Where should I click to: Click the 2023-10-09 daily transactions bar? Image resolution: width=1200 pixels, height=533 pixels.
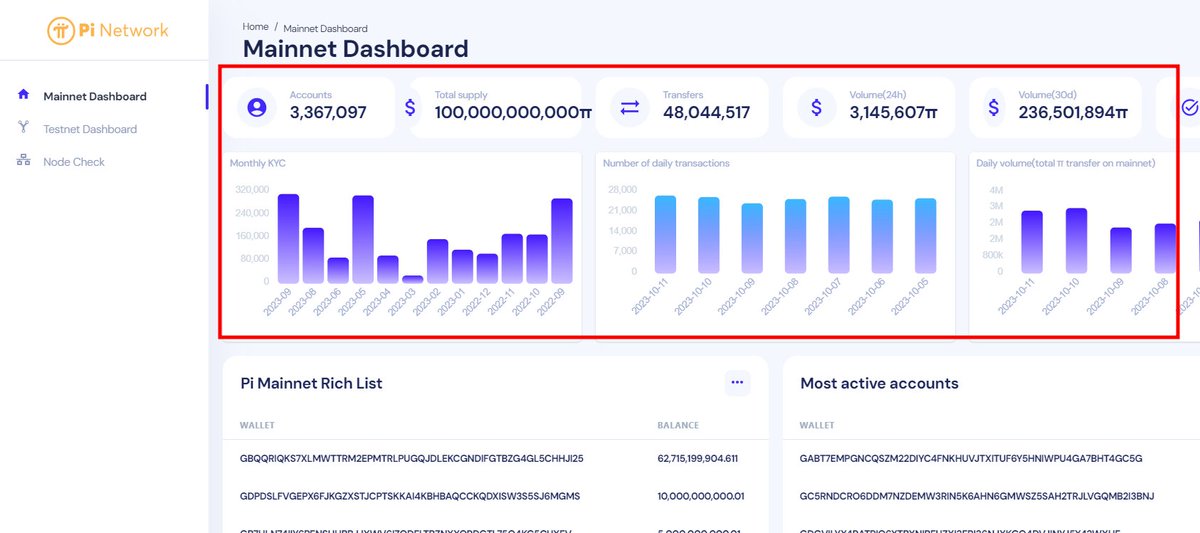tap(752, 237)
